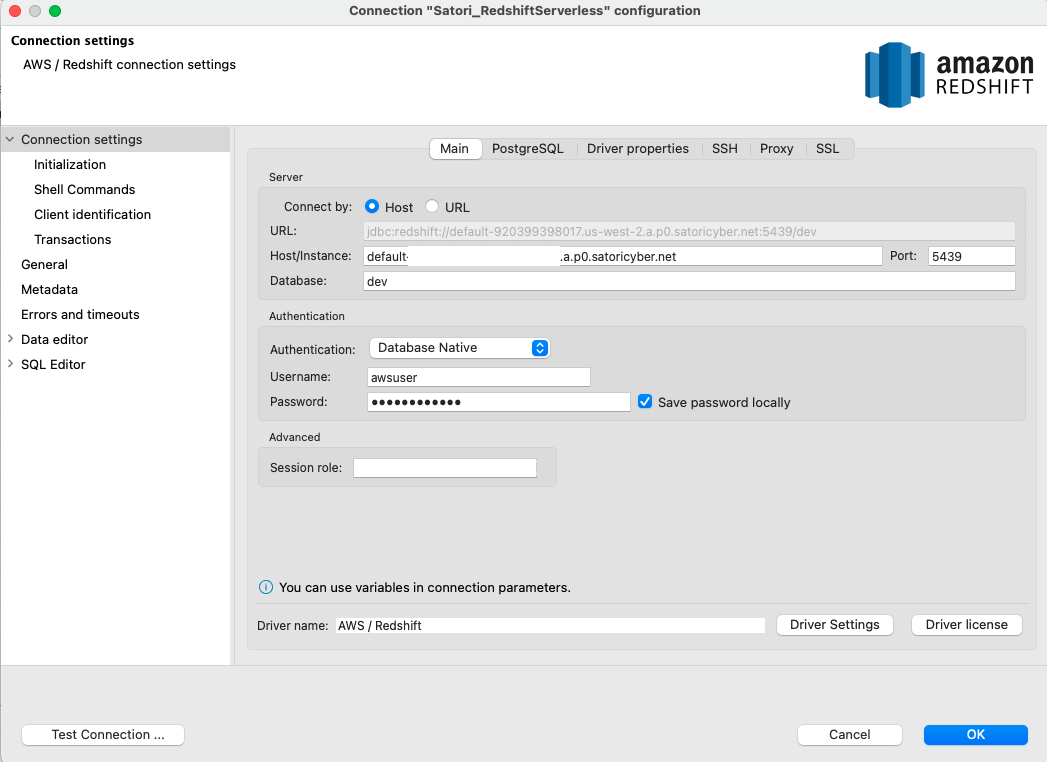The width and height of the screenshot is (1047, 762).
Task: Select Transactions in the sidebar
Action: [x=73, y=240]
